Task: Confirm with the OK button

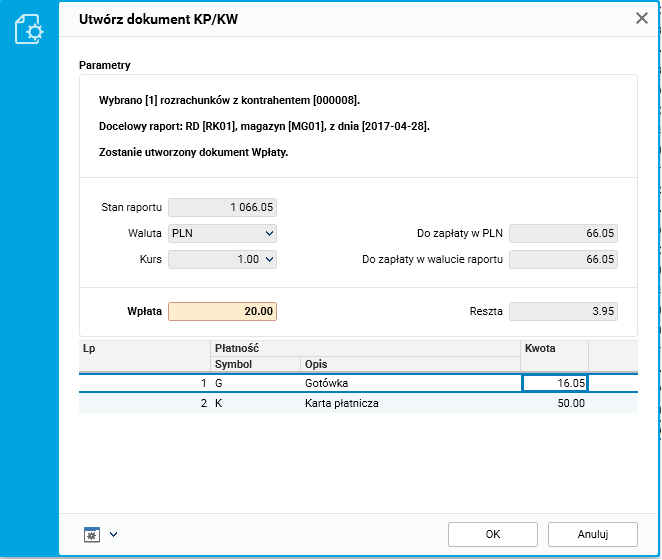Action: pyautogui.click(x=493, y=534)
